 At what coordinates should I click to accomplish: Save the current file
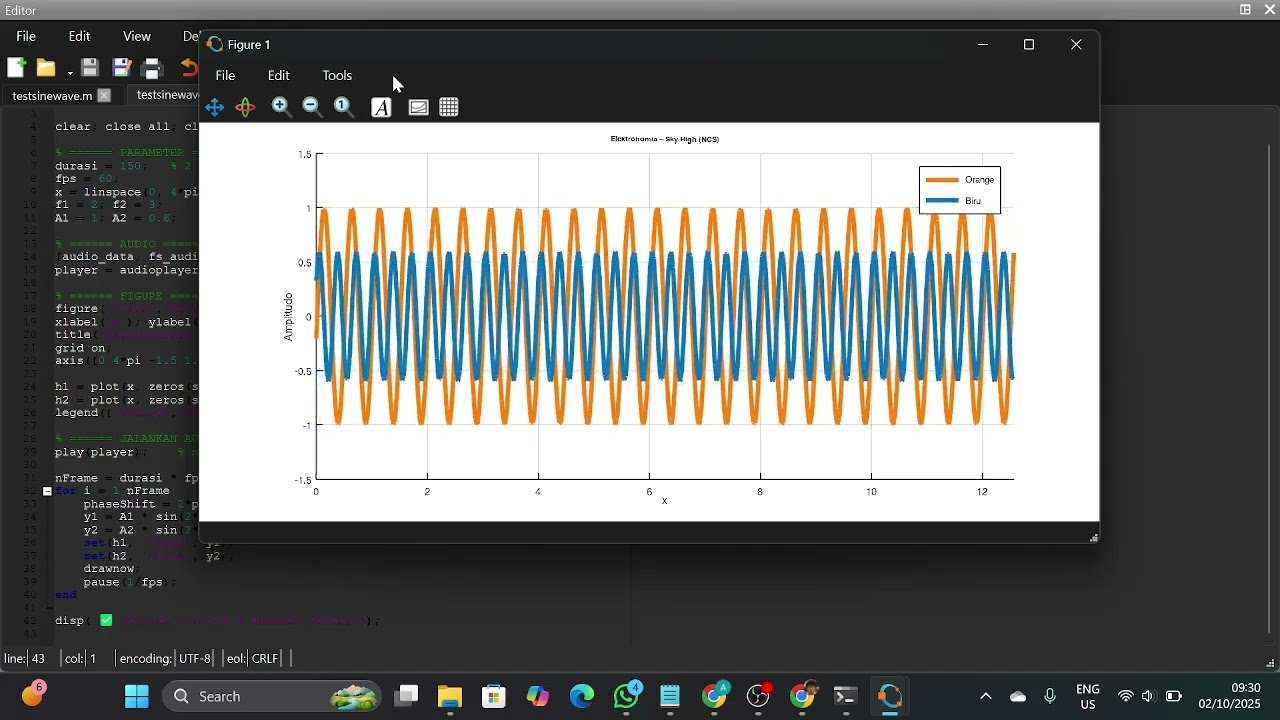pyautogui.click(x=90, y=68)
